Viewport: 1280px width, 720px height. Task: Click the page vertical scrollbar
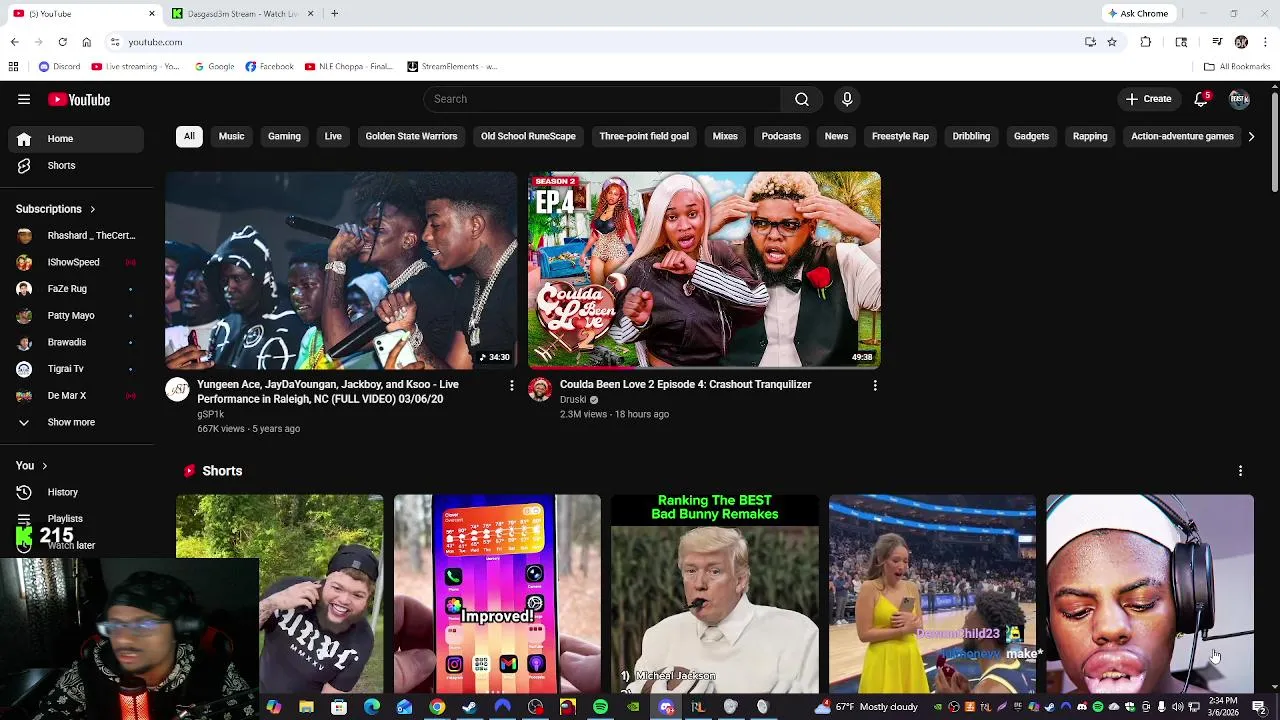click(1274, 140)
